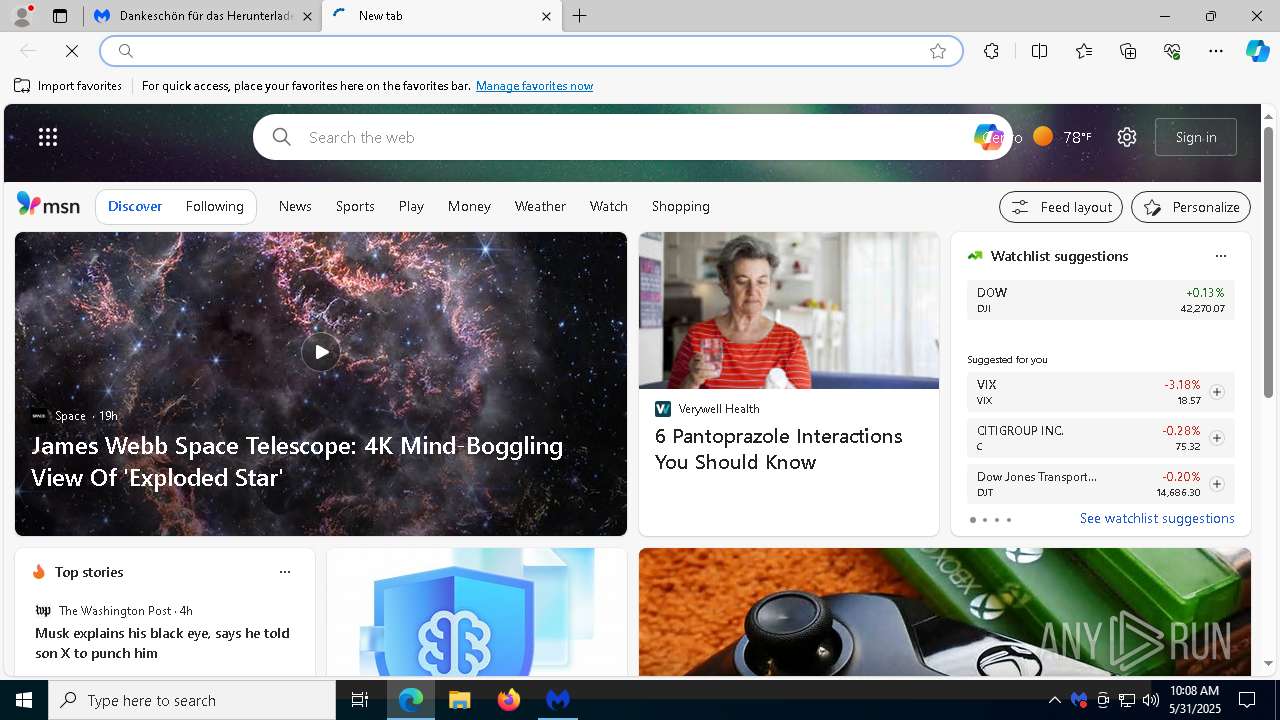Open the browser profile icon
This screenshot has width=1280, height=720.
(22, 16)
